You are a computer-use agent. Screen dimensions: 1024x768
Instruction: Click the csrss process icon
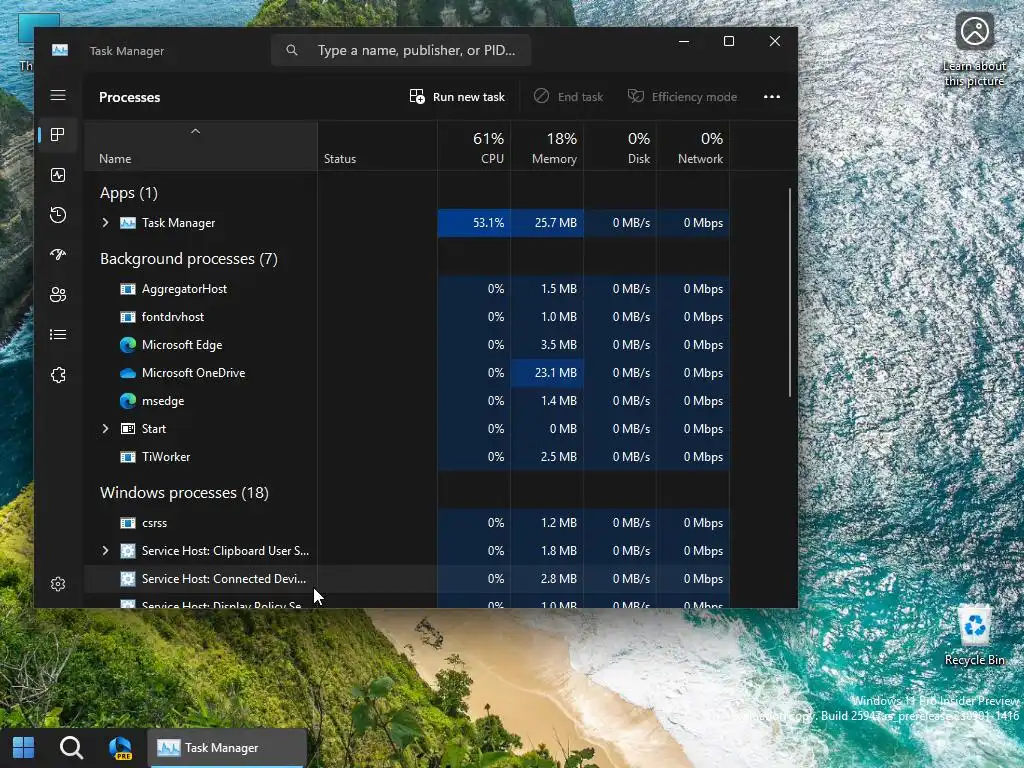click(128, 523)
